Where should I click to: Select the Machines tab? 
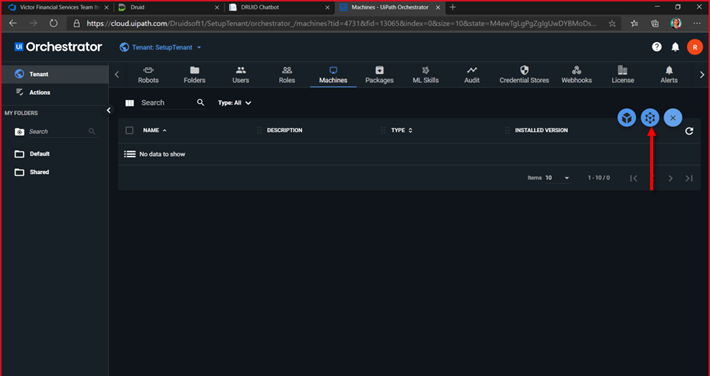click(x=333, y=75)
